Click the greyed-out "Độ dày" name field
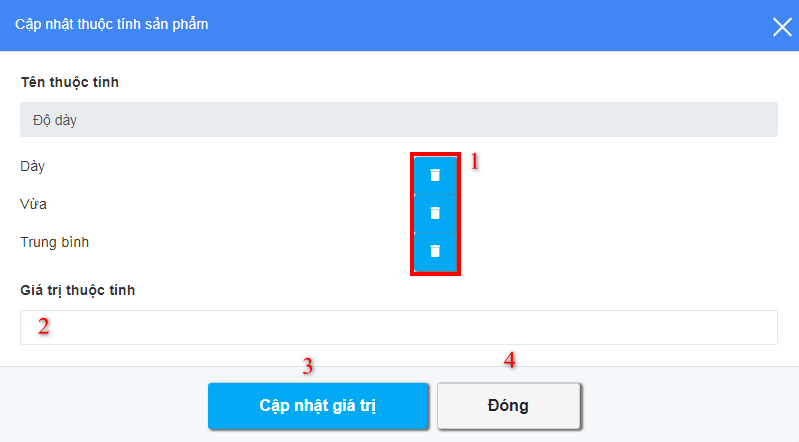 [x=398, y=120]
